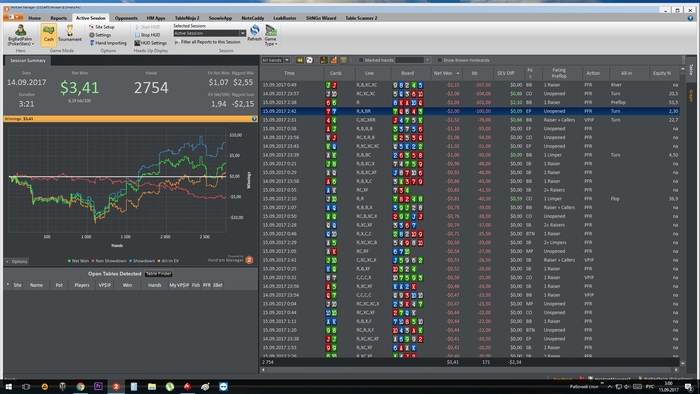Select the Session Summary tab
This screenshot has height=394, width=700.
28,61
